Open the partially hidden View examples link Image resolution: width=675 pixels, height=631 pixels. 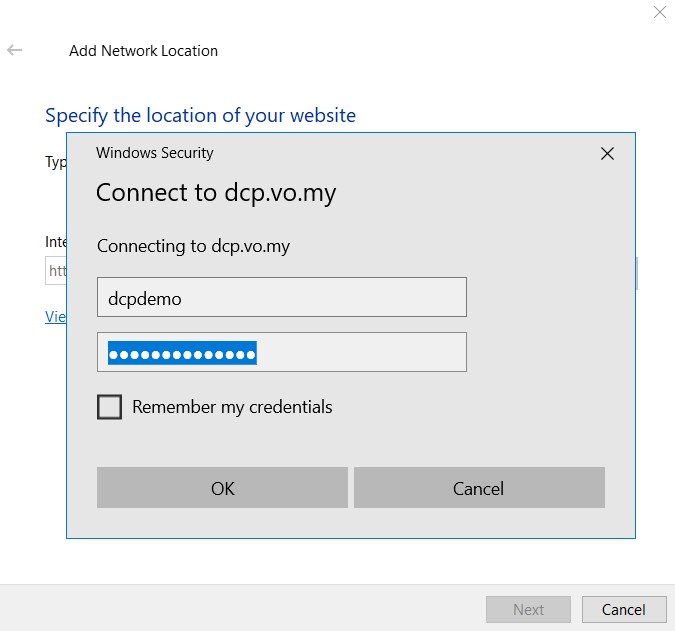pos(55,316)
